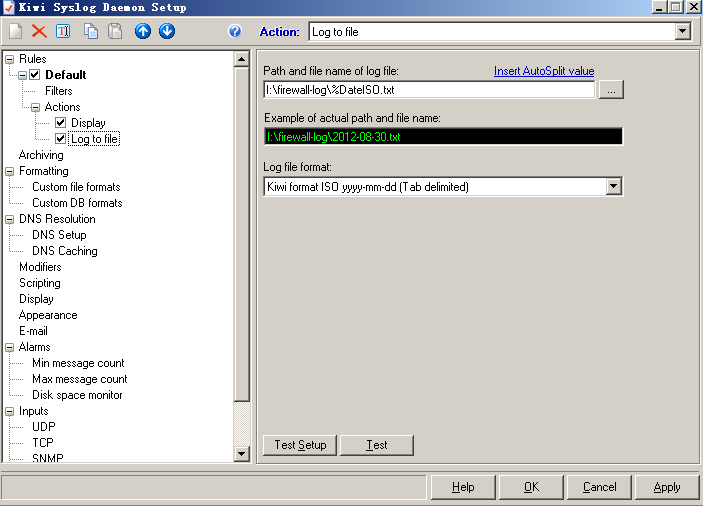This screenshot has height=506, width=703.
Task: Move item down with blue arrow
Action: click(x=167, y=31)
